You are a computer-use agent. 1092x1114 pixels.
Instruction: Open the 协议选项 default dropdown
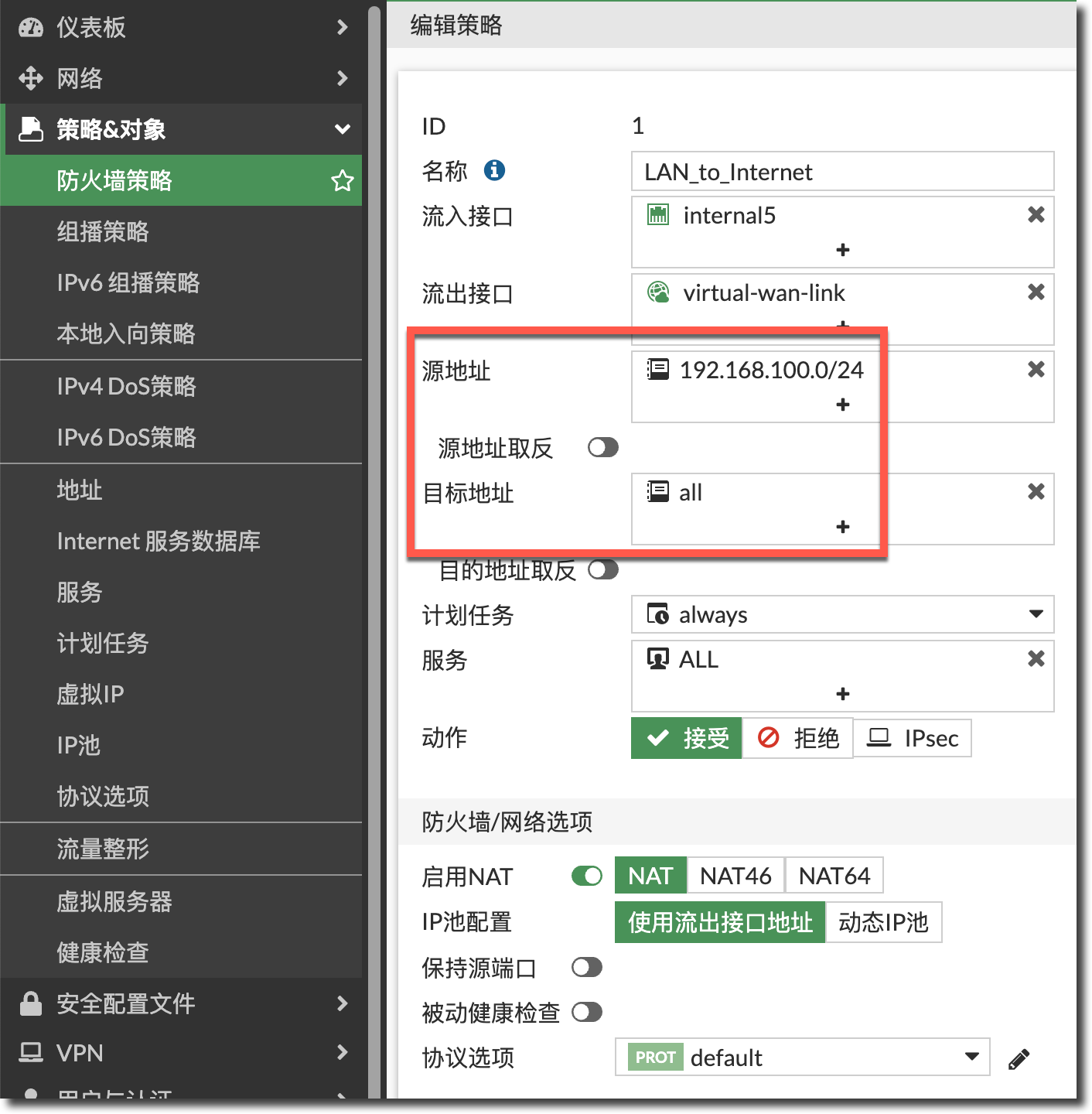point(802,1058)
